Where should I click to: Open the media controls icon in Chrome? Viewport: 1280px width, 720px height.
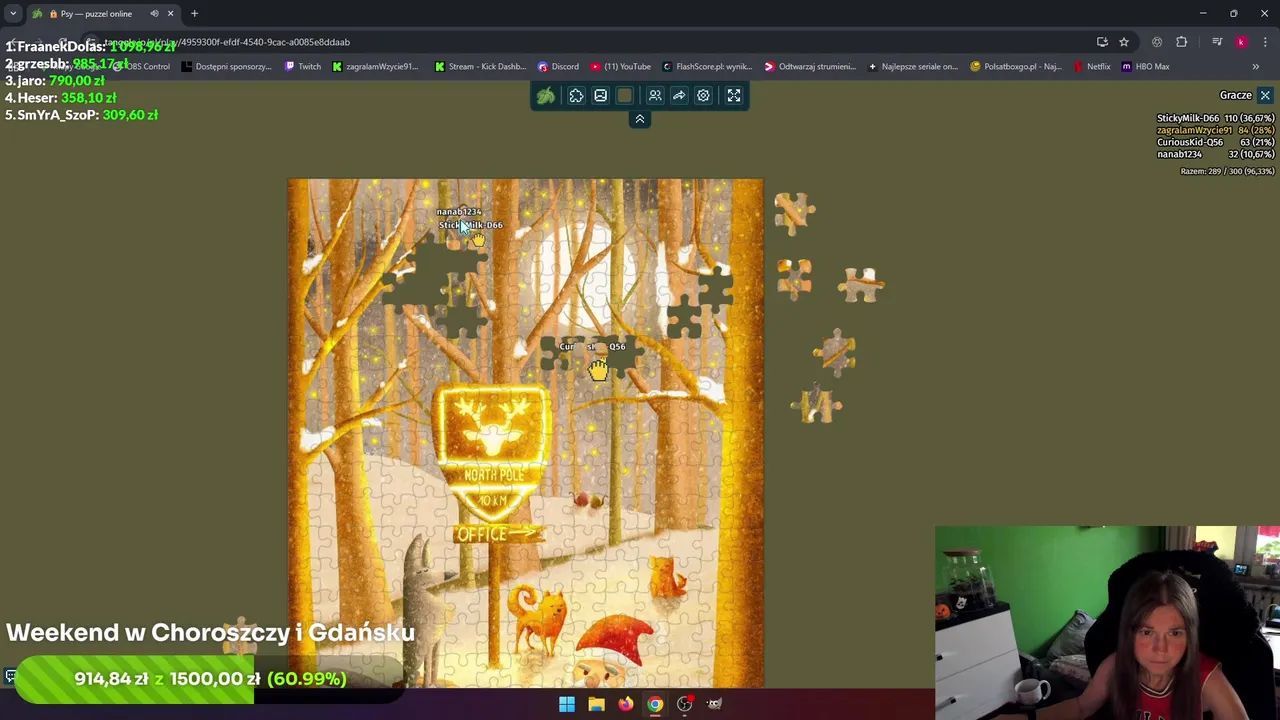[x=1217, y=42]
